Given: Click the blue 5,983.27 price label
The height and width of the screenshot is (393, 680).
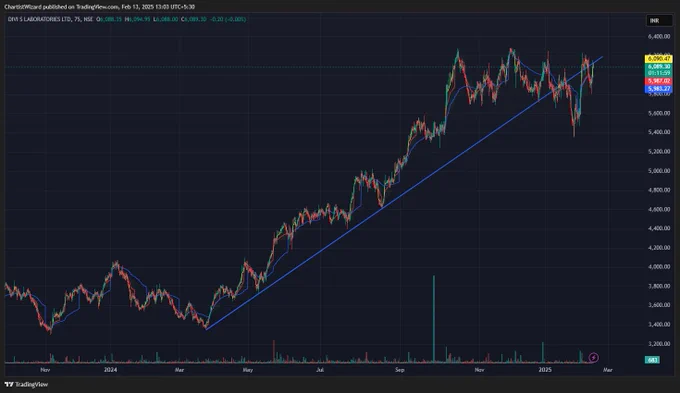Looking at the screenshot, I should (x=659, y=88).
